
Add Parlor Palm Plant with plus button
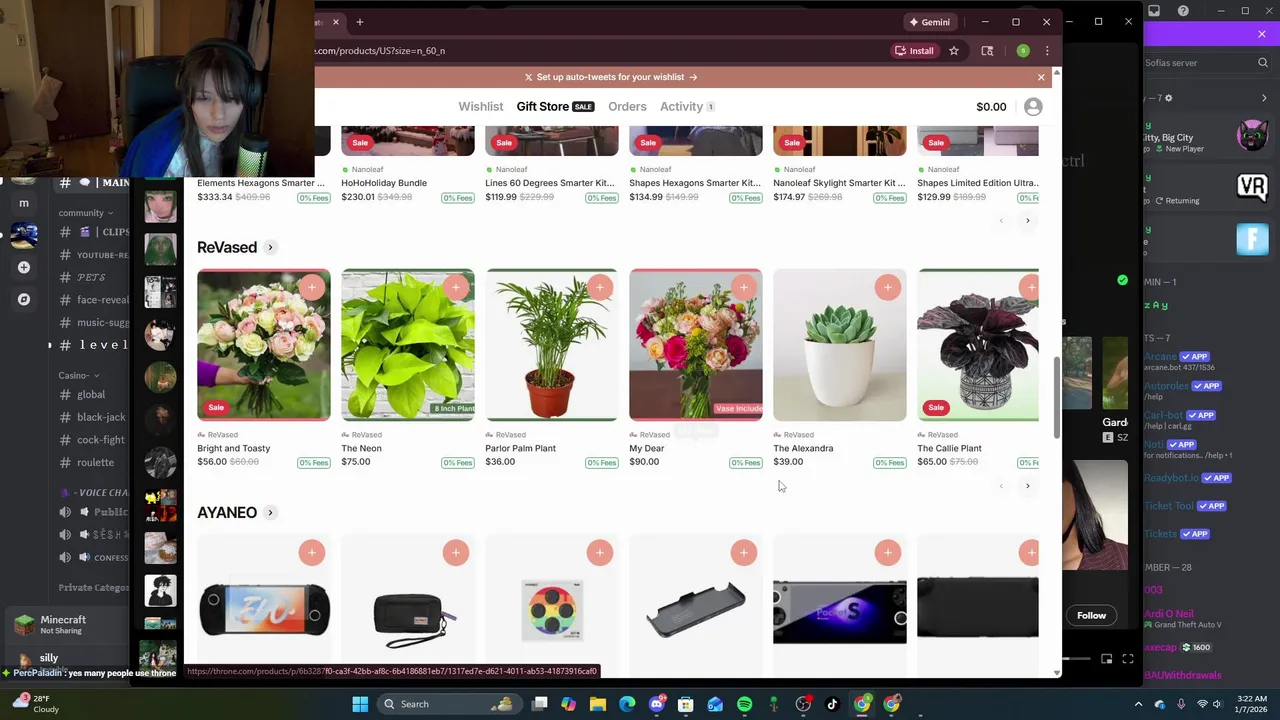click(x=600, y=288)
